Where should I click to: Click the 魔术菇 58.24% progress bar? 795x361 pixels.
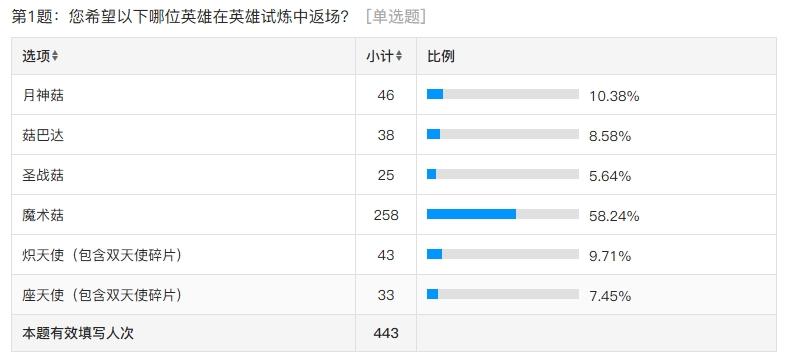[503, 214]
